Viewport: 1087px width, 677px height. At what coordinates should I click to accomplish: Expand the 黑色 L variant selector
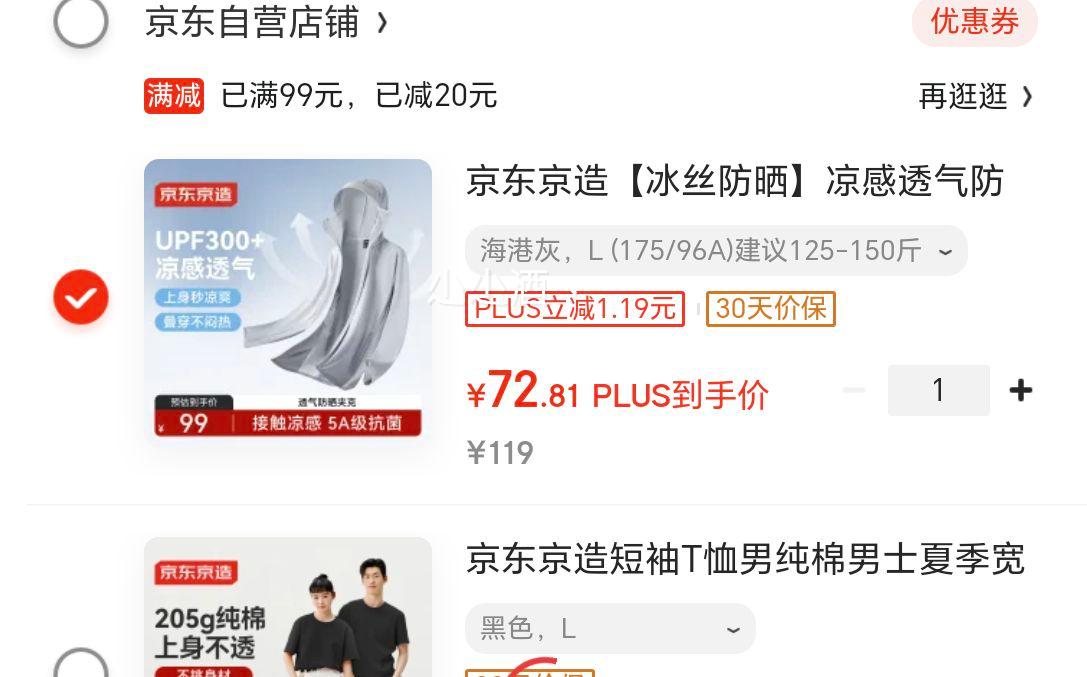click(610, 628)
